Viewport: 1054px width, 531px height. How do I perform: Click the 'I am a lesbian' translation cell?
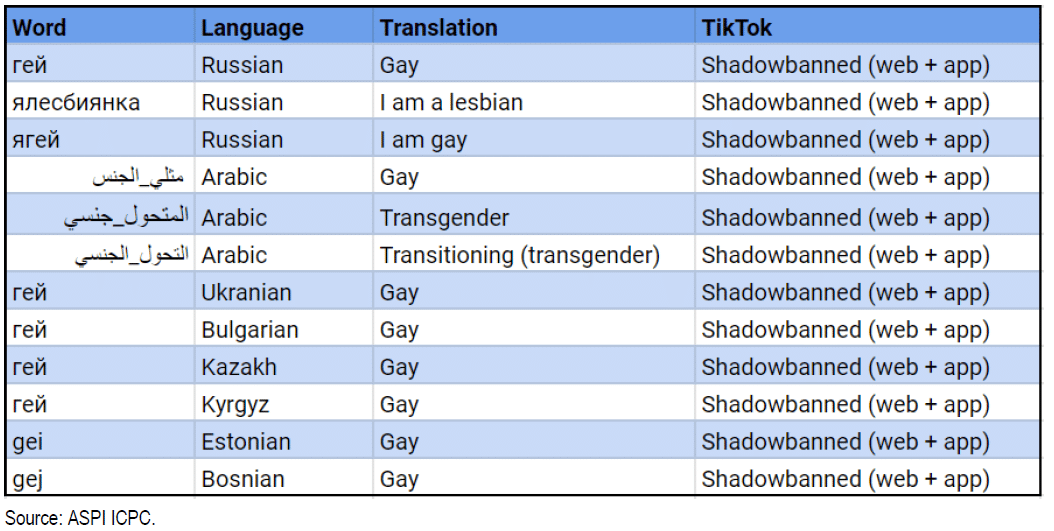[451, 103]
